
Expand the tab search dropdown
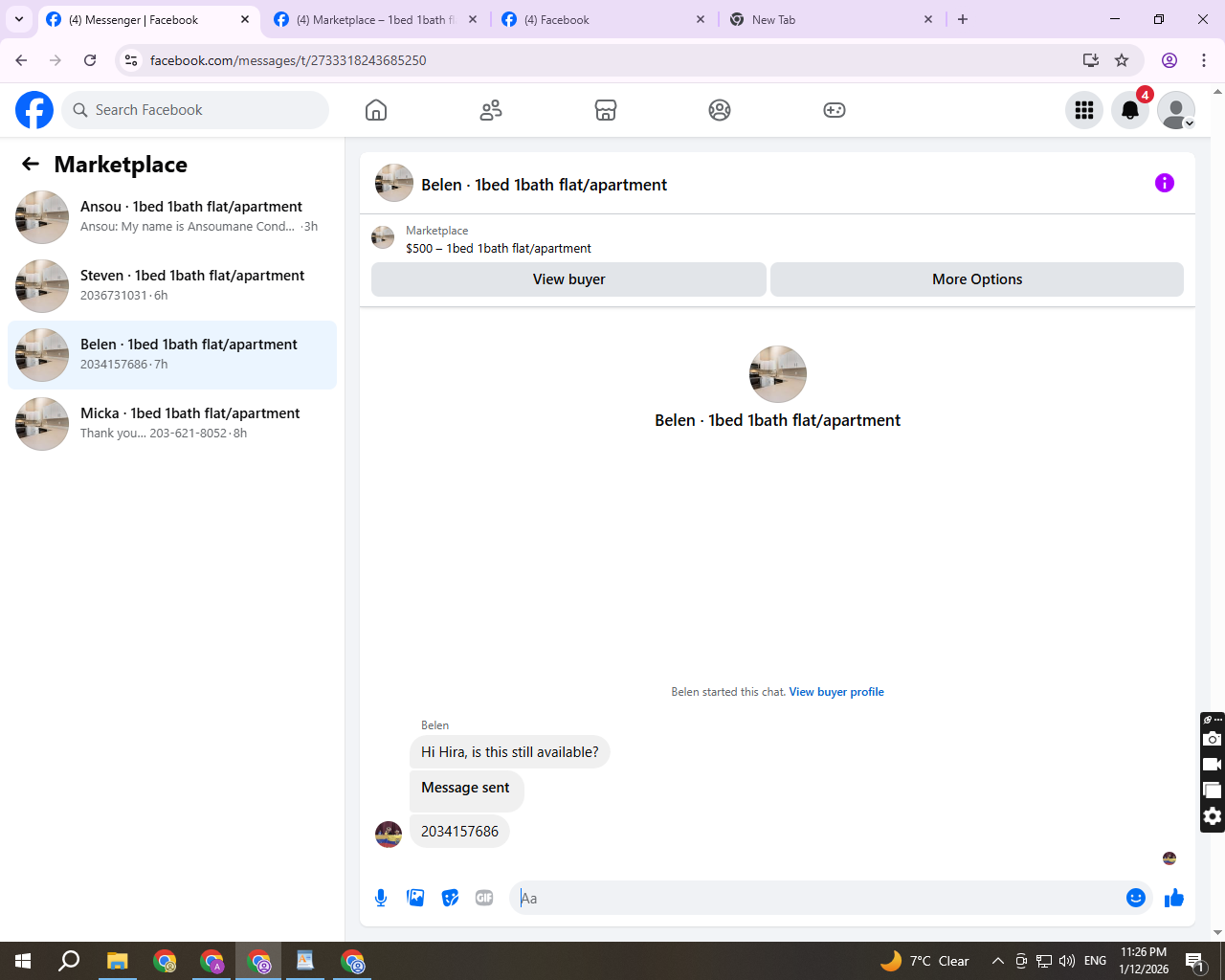point(19,19)
